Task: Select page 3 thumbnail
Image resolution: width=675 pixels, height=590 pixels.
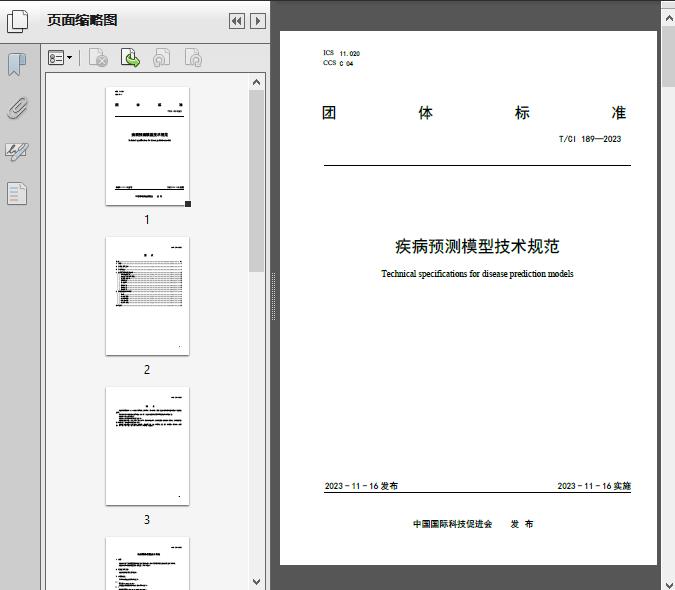Action: point(147,446)
